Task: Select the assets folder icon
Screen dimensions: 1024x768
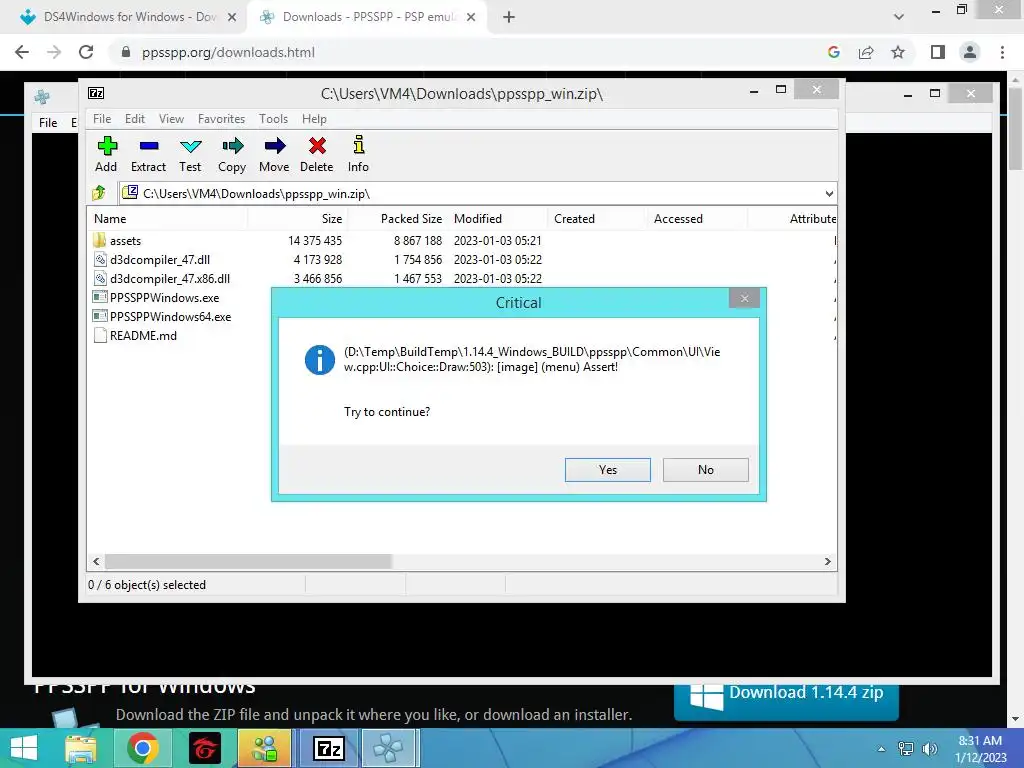Action: pyautogui.click(x=99, y=240)
